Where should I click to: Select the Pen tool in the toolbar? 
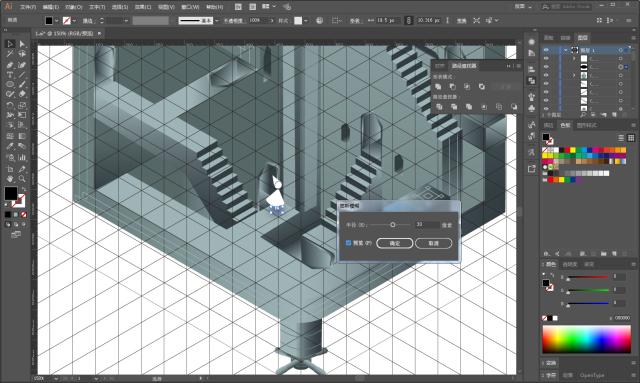point(10,65)
